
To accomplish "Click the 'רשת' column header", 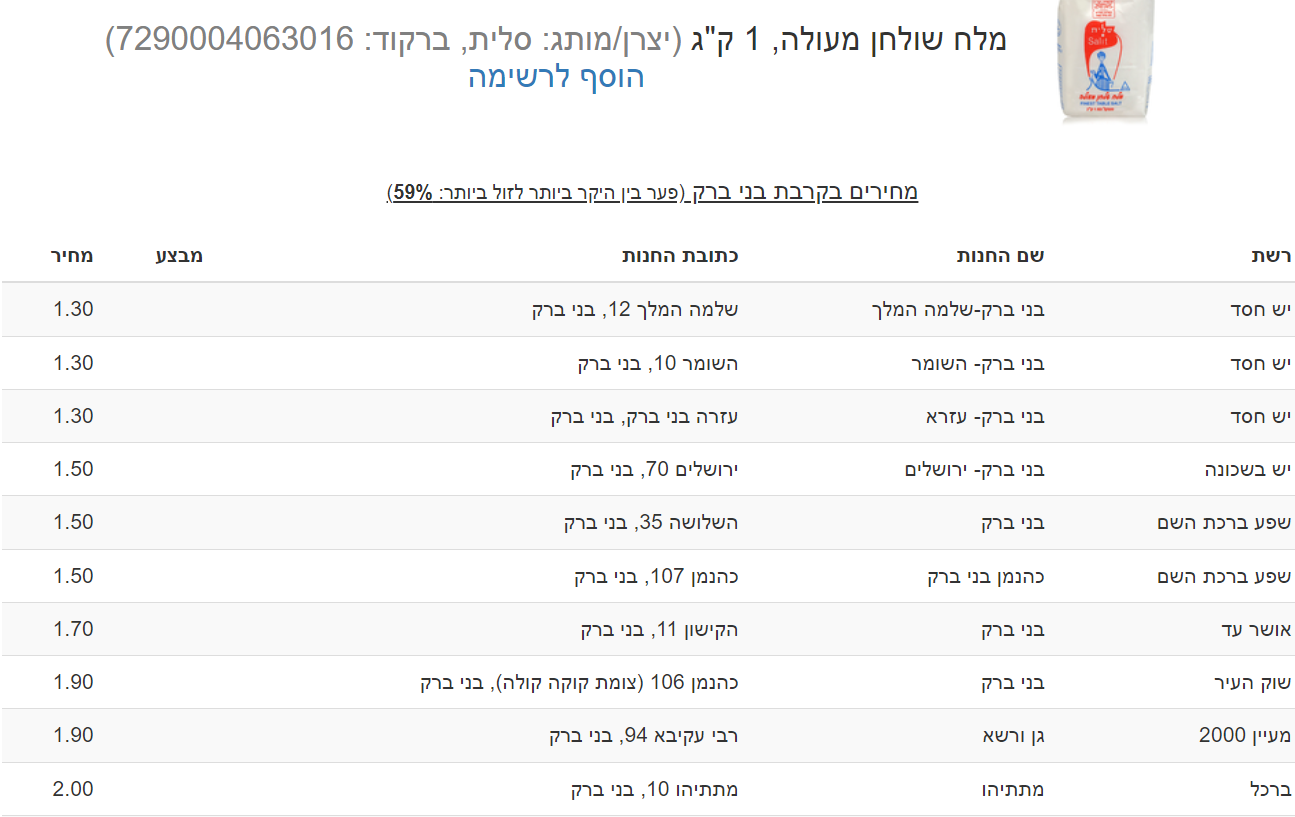I will coord(1272,255).
